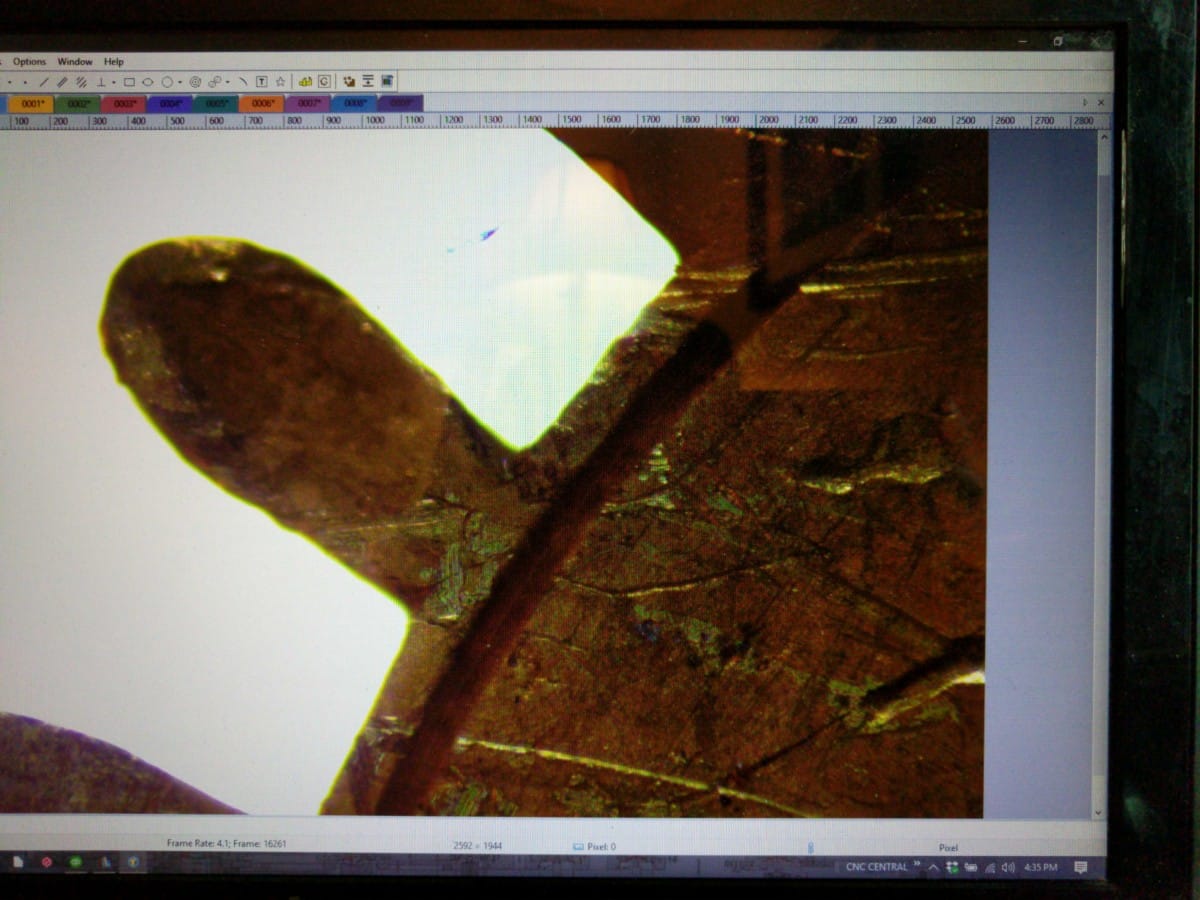This screenshot has width=1200, height=900.
Task: Select the perpendicular line tool
Action: 100,82
